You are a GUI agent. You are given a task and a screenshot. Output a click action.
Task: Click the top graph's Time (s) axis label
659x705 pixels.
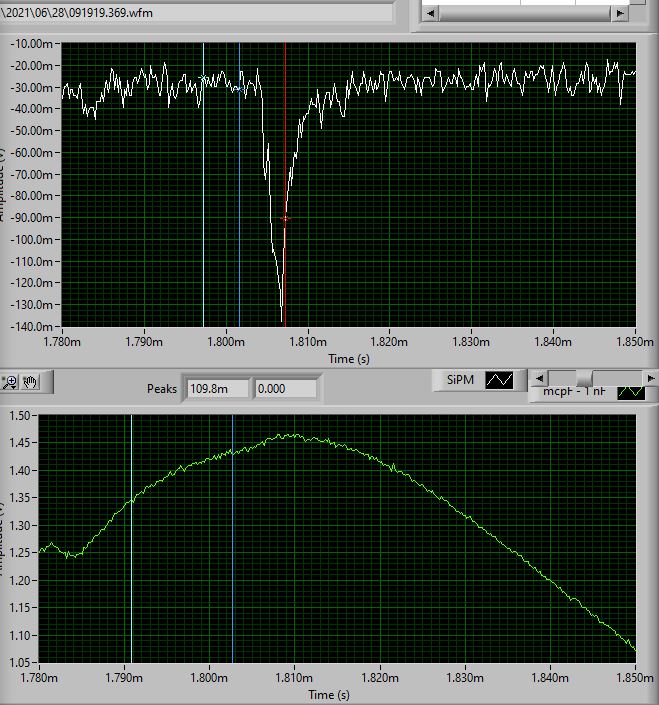pos(349,359)
